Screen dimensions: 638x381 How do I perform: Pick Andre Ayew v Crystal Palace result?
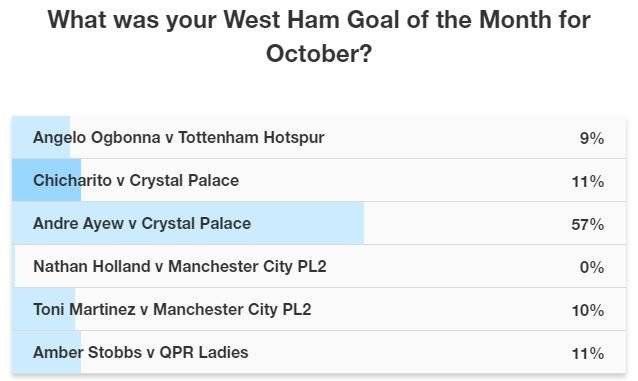(319, 223)
